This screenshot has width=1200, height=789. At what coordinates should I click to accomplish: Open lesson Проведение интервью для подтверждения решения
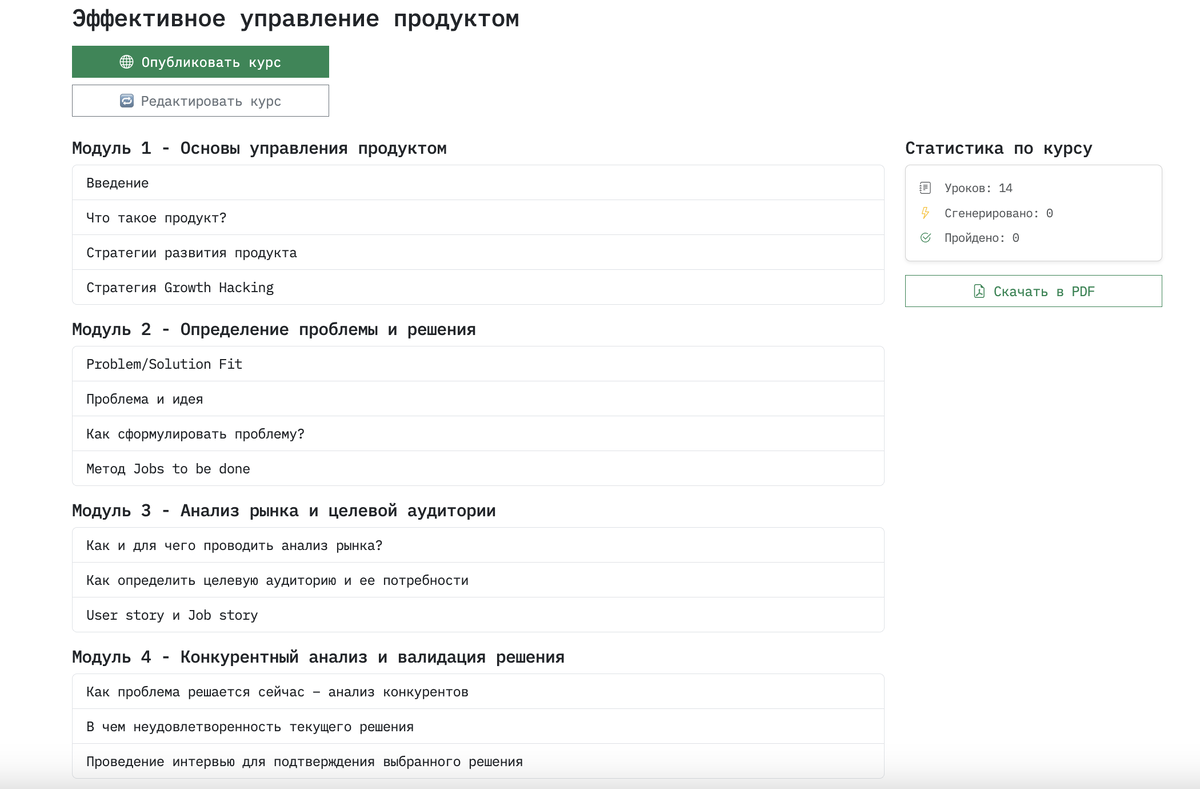tap(478, 761)
